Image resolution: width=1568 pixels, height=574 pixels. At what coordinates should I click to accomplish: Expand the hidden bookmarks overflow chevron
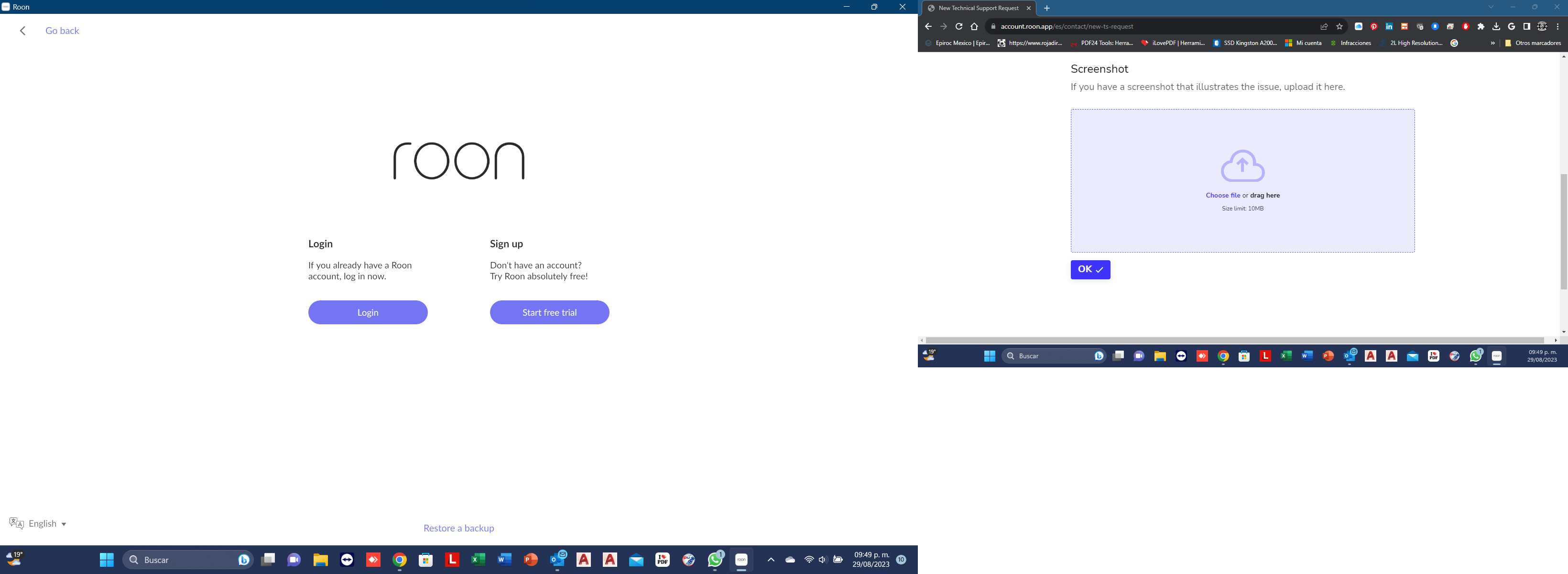tap(1492, 43)
